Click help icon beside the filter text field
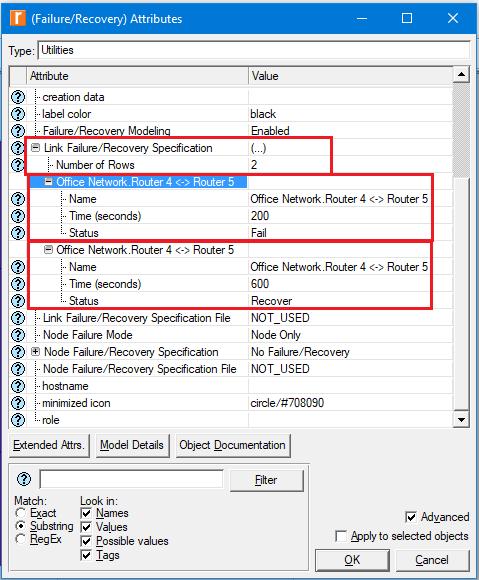Screen dimensions: 479x580 [24, 479]
